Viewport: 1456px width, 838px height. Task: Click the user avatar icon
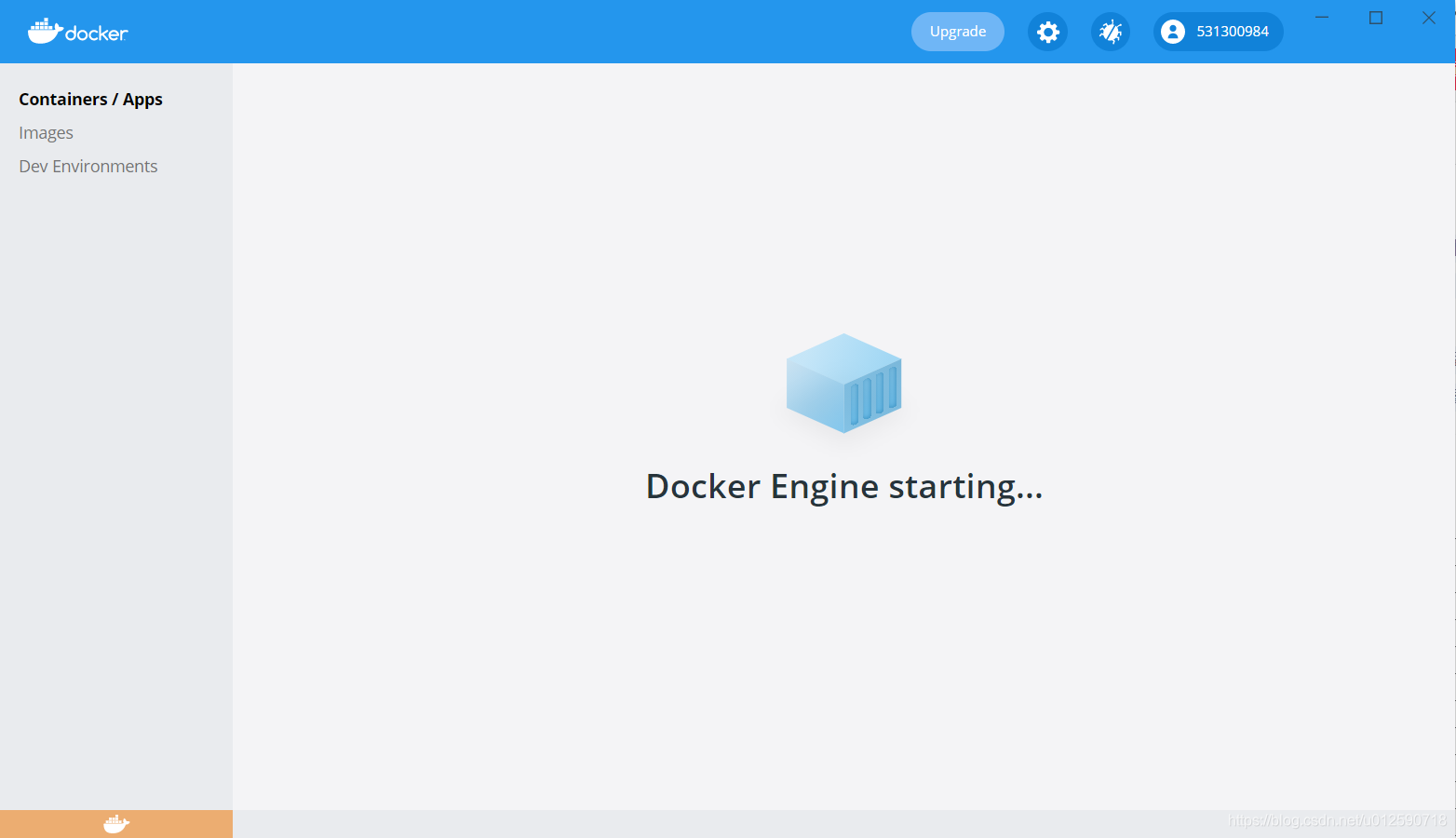pos(1173,32)
